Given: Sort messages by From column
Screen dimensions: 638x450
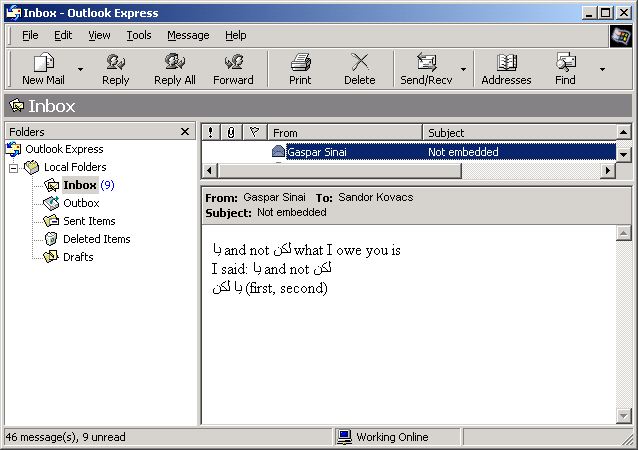Looking at the screenshot, I should 345,132.
